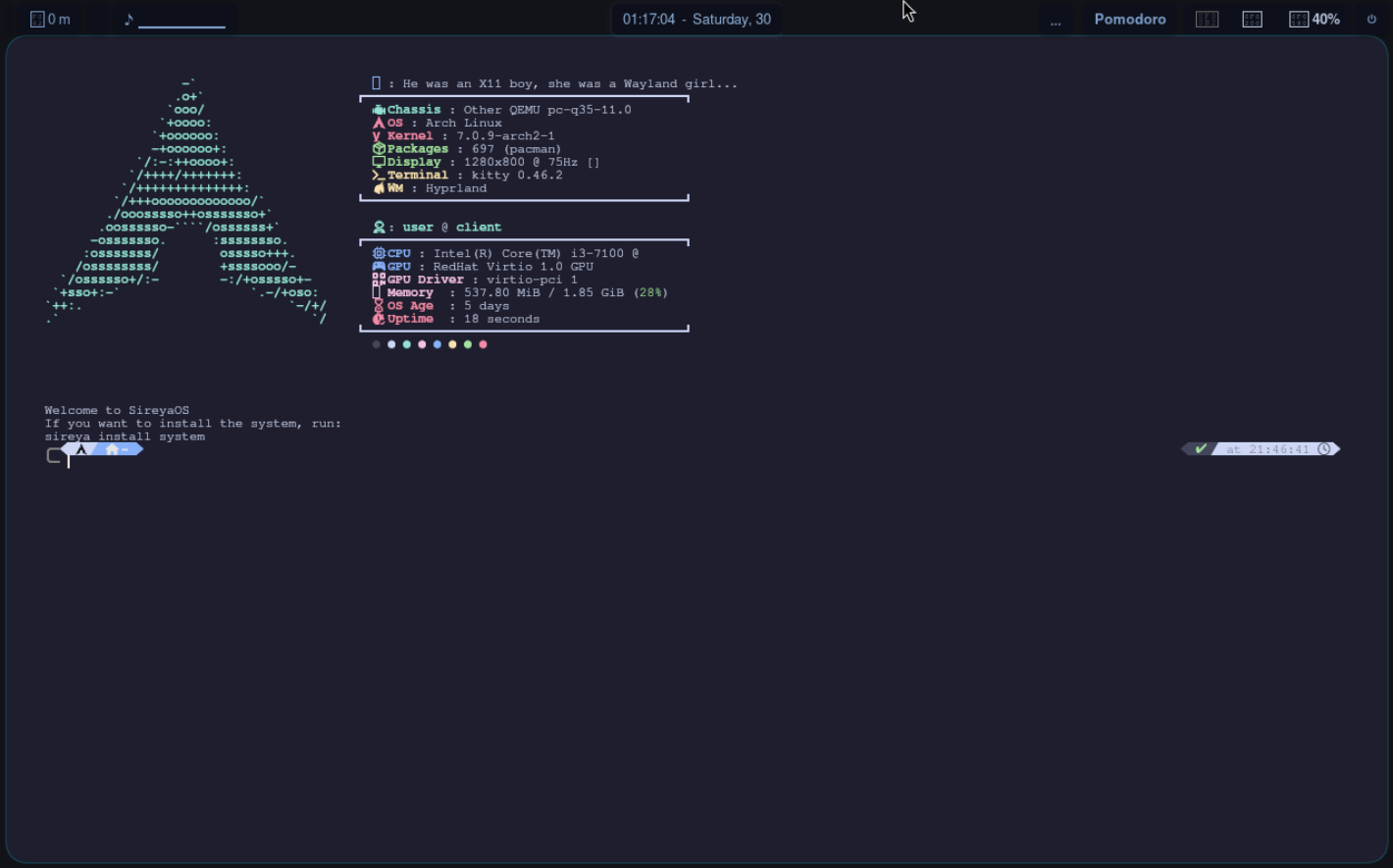This screenshot has width=1393, height=868.
Task: Click the text "Hyprland"
Action: [456, 188]
